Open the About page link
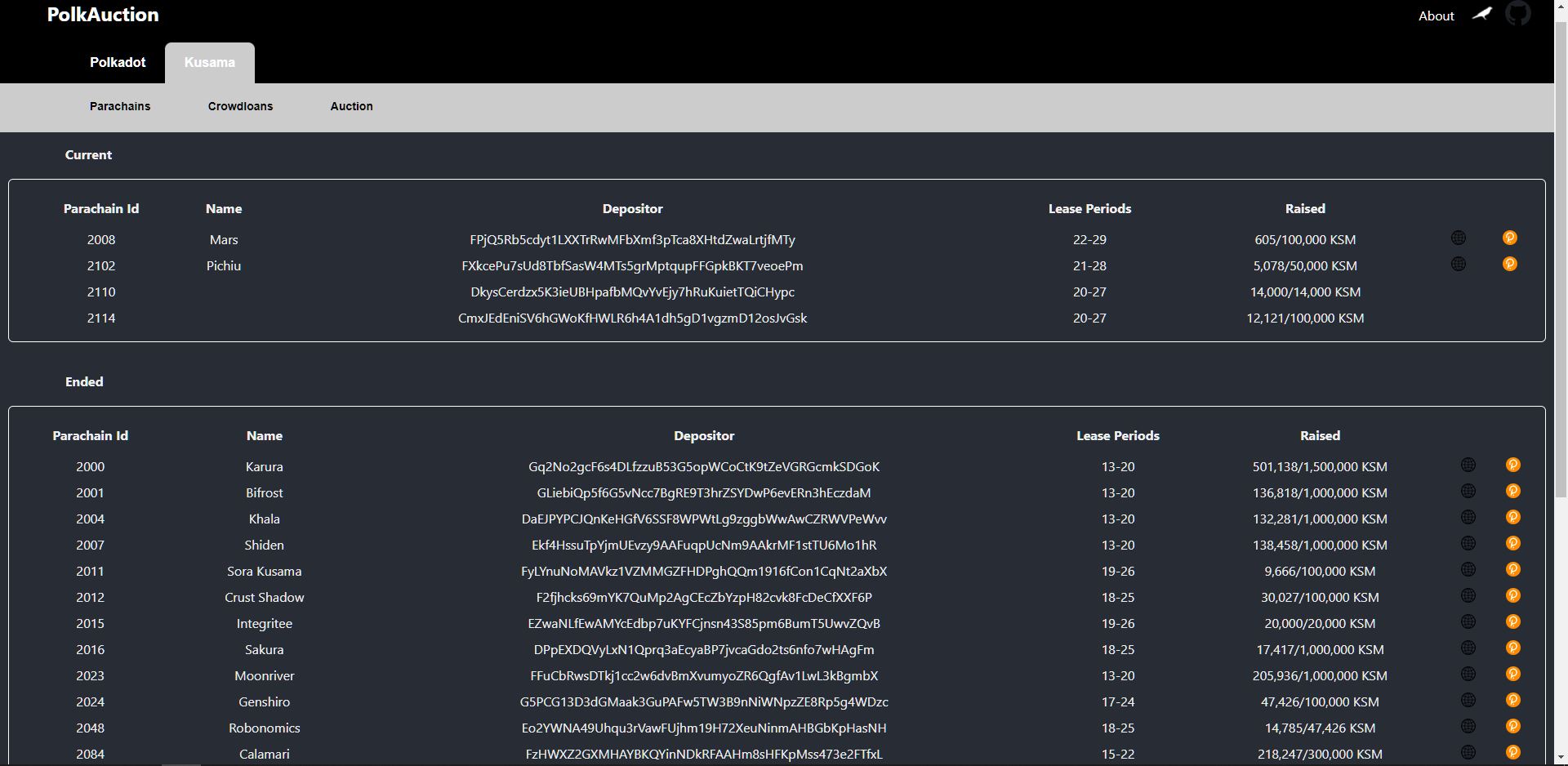Image resolution: width=1568 pixels, height=766 pixels. pyautogui.click(x=1437, y=16)
